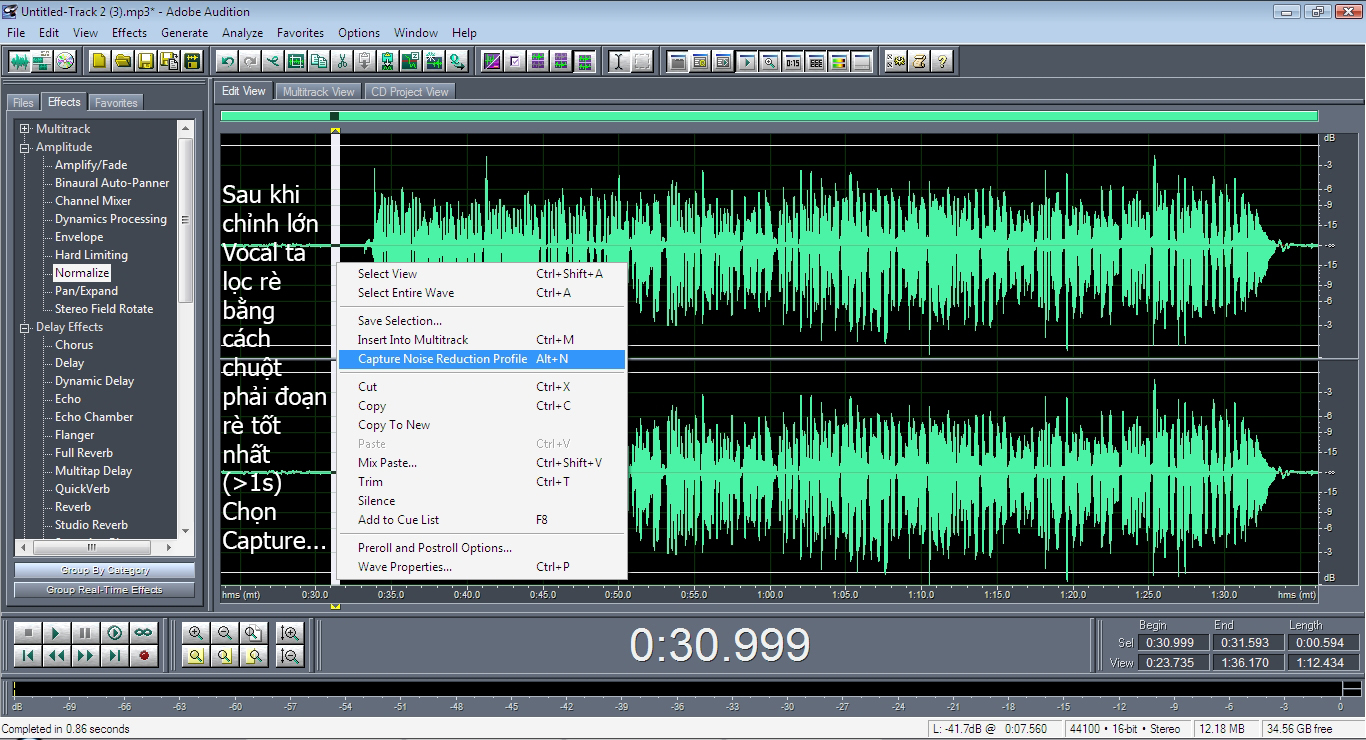Viewport: 1366px width, 740px height.
Task: Choose Insert Into Multitrack
Action: (480, 340)
